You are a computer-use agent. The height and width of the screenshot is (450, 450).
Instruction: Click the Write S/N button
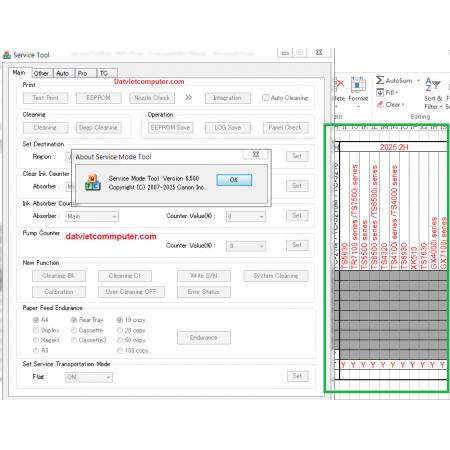click(204, 276)
